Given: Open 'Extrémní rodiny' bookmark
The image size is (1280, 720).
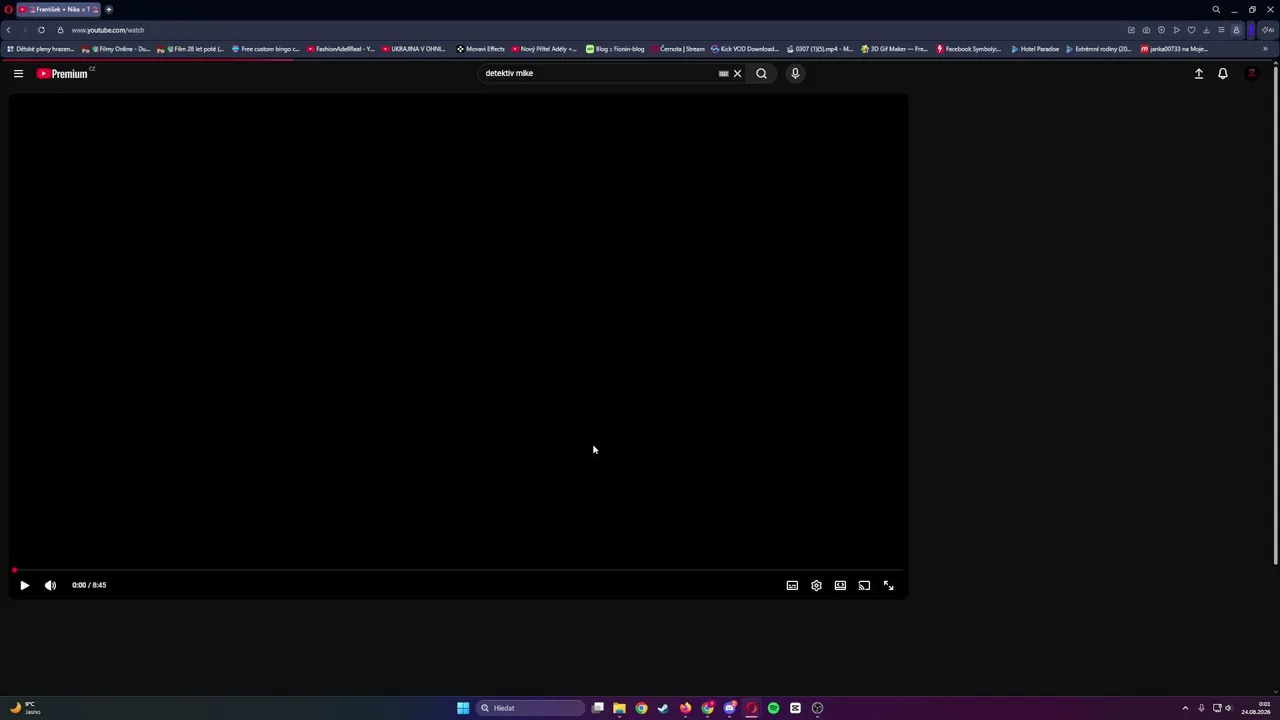Looking at the screenshot, I should (x=1098, y=49).
